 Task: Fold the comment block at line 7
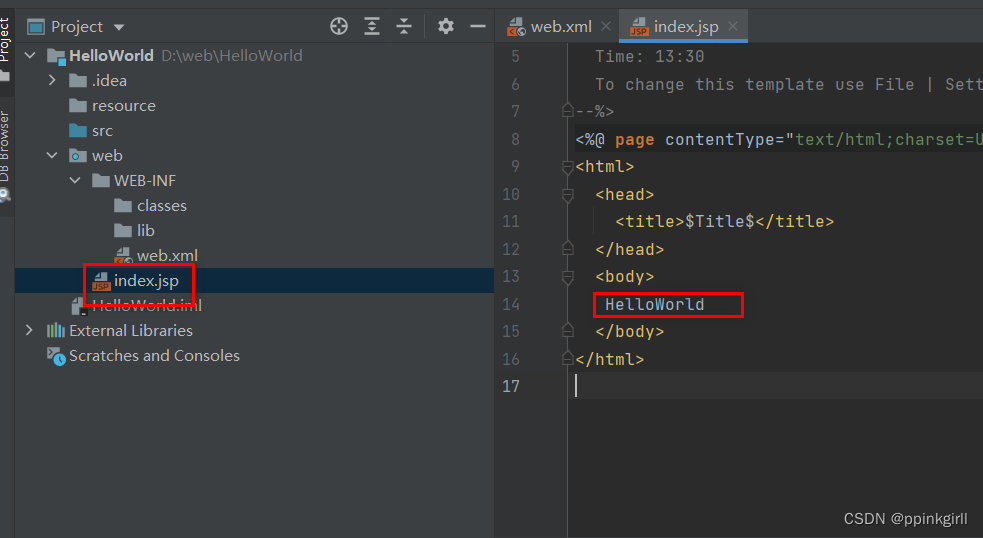click(x=567, y=111)
